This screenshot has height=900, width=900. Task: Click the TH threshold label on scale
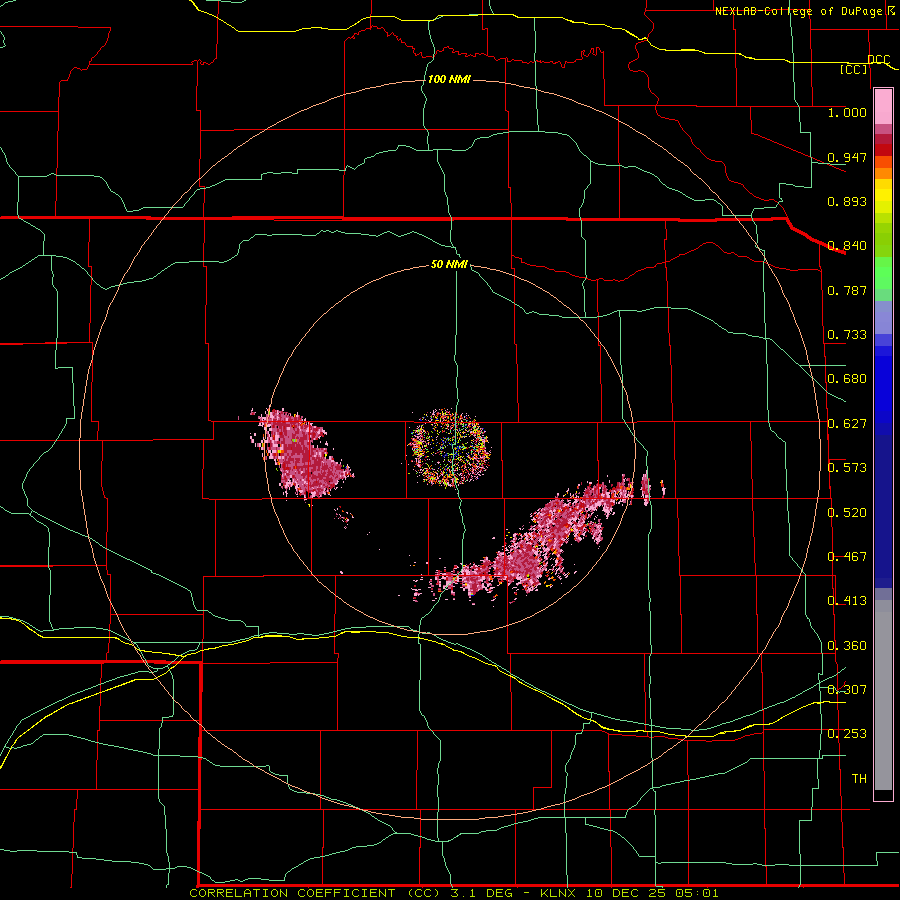(859, 778)
